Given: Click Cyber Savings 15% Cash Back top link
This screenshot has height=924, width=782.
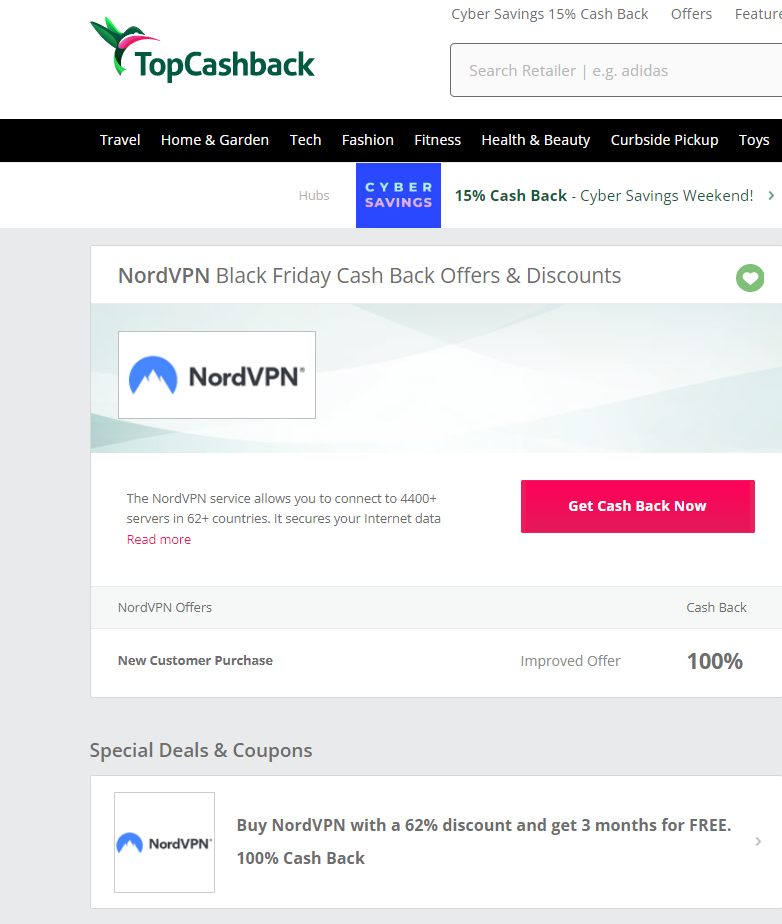Looking at the screenshot, I should pos(550,14).
